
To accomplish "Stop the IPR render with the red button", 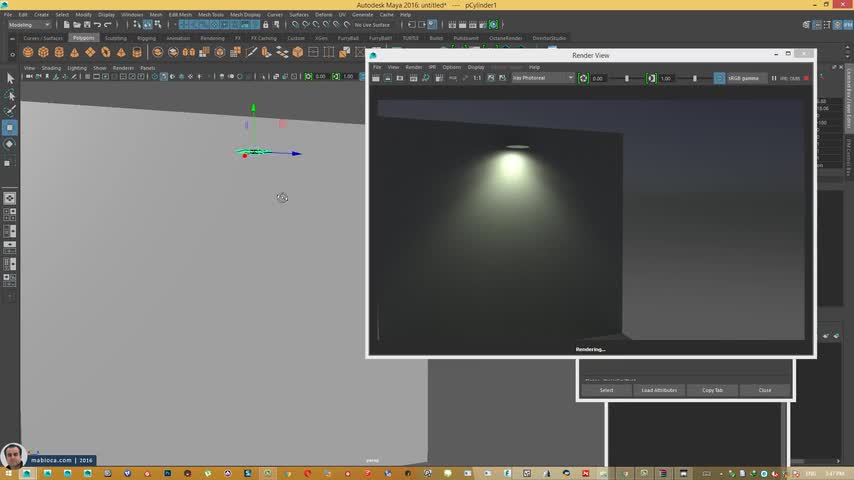I will coord(807,78).
